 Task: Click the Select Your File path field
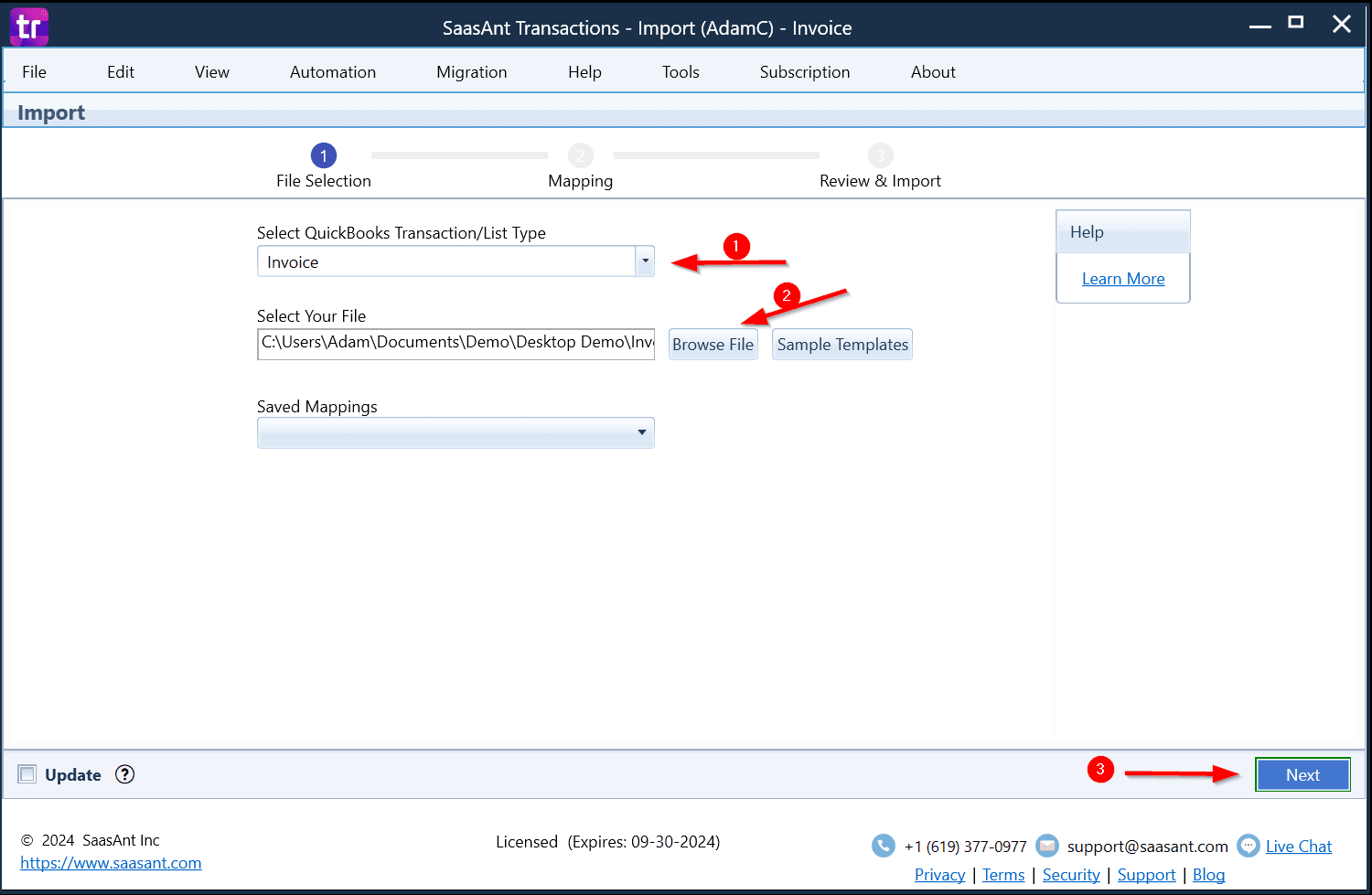coord(456,344)
